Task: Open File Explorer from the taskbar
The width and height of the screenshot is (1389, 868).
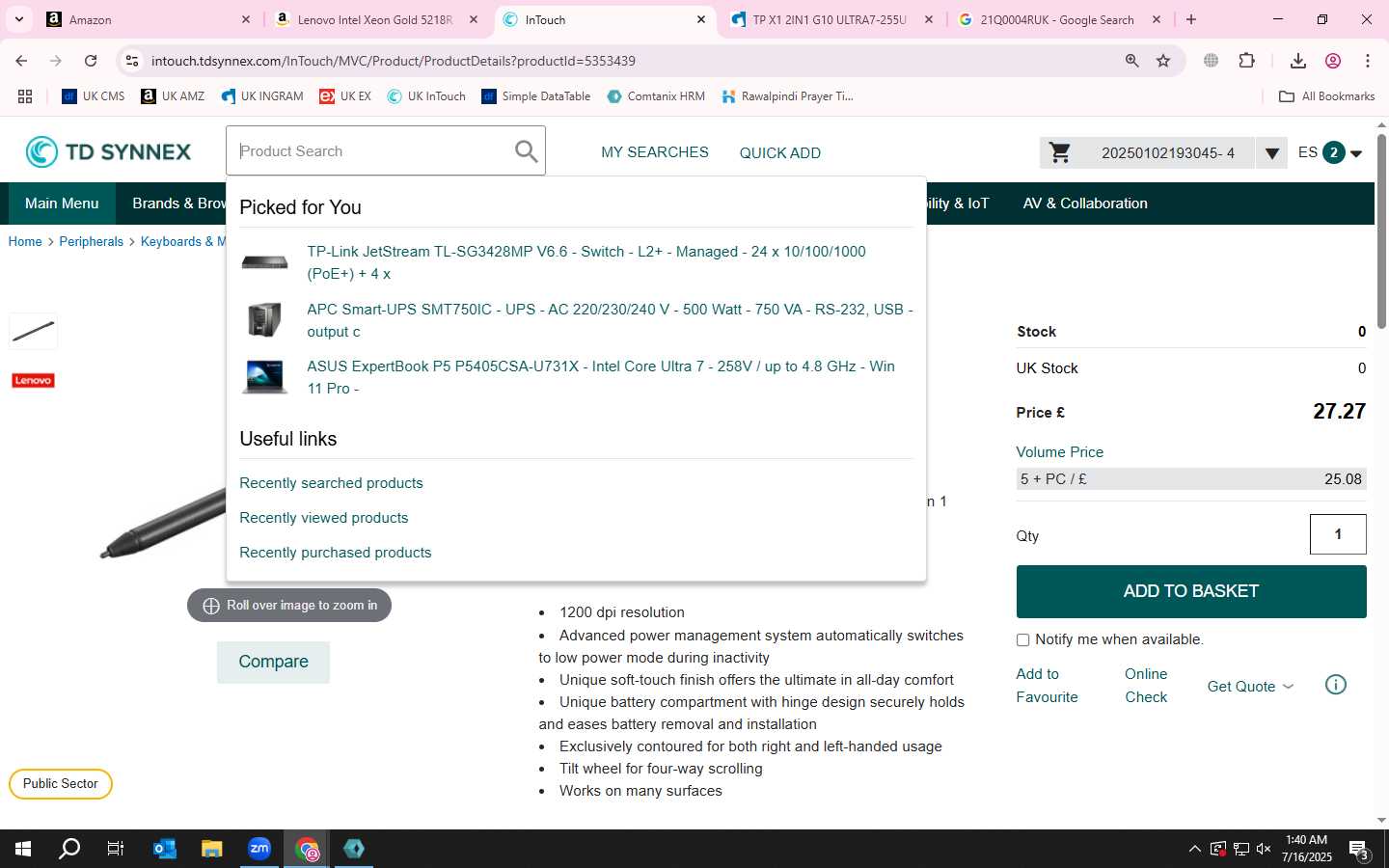Action: coord(212,849)
